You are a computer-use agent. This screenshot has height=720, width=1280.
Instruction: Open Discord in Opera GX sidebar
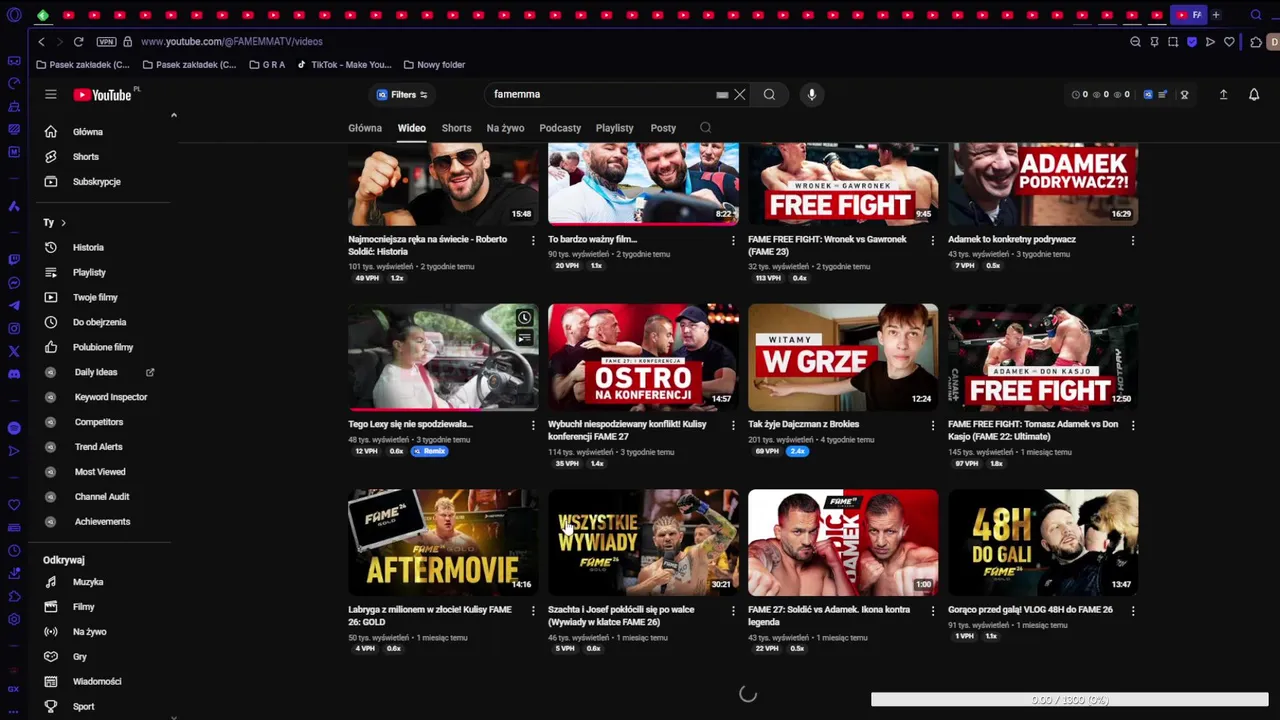tap(14, 374)
